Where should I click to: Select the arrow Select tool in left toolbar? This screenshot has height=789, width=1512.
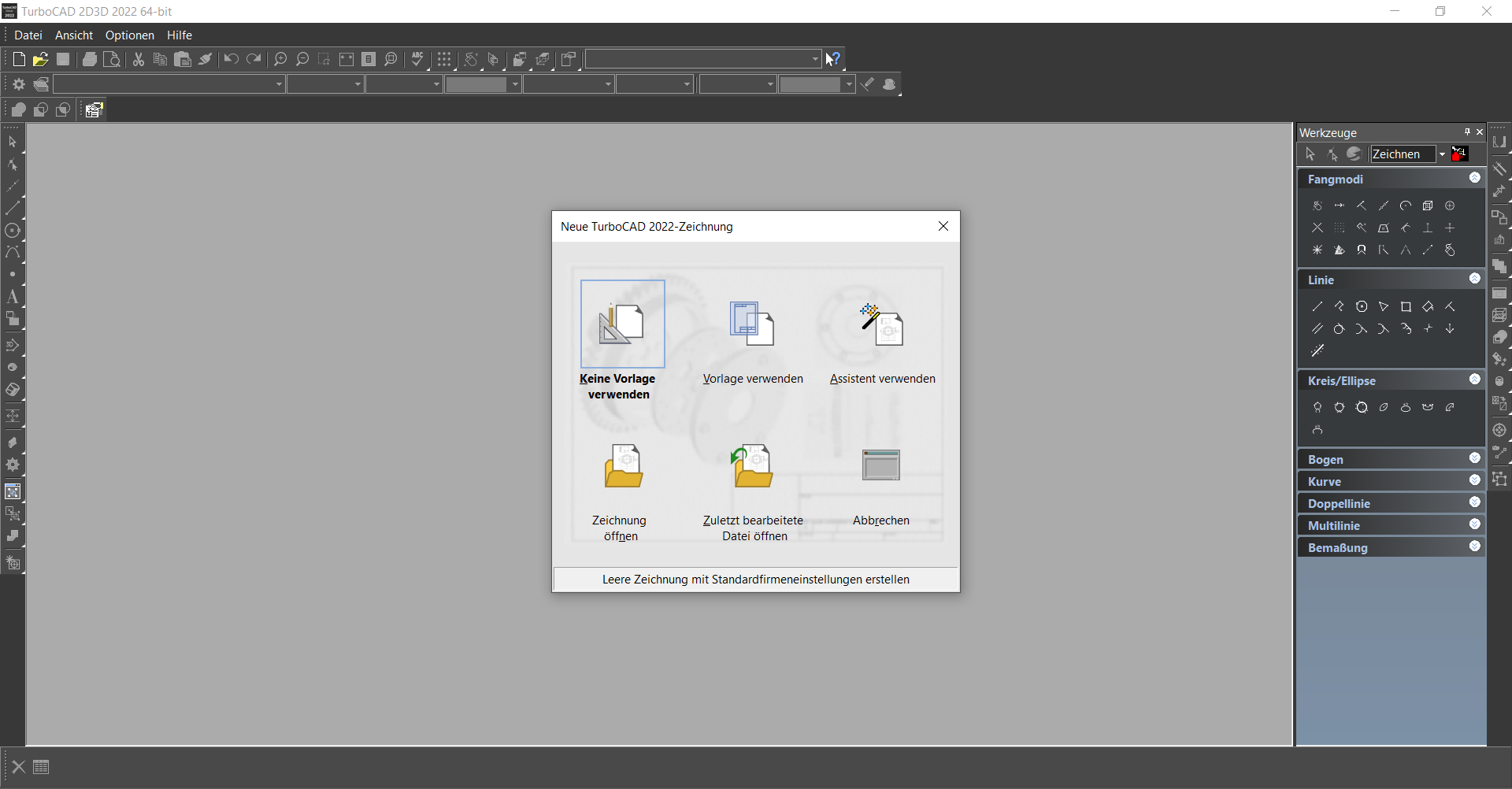13,142
